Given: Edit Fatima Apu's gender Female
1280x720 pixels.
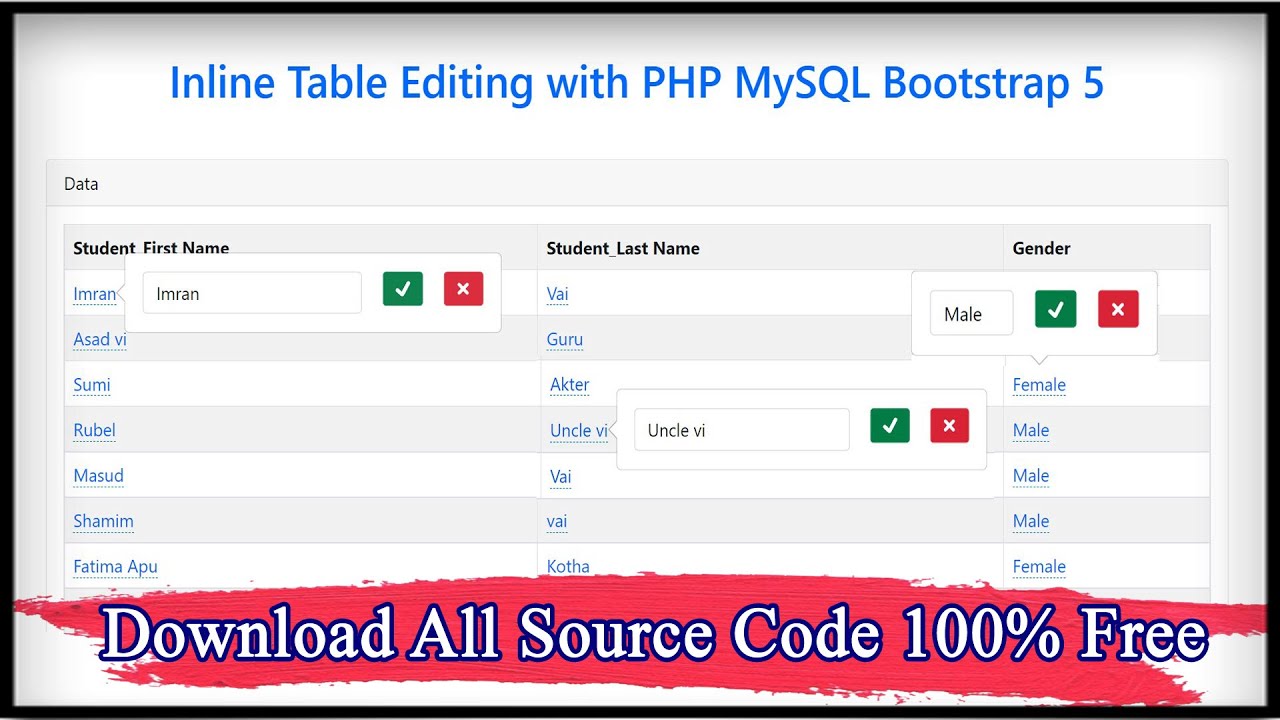Looking at the screenshot, I should click(x=1039, y=567).
